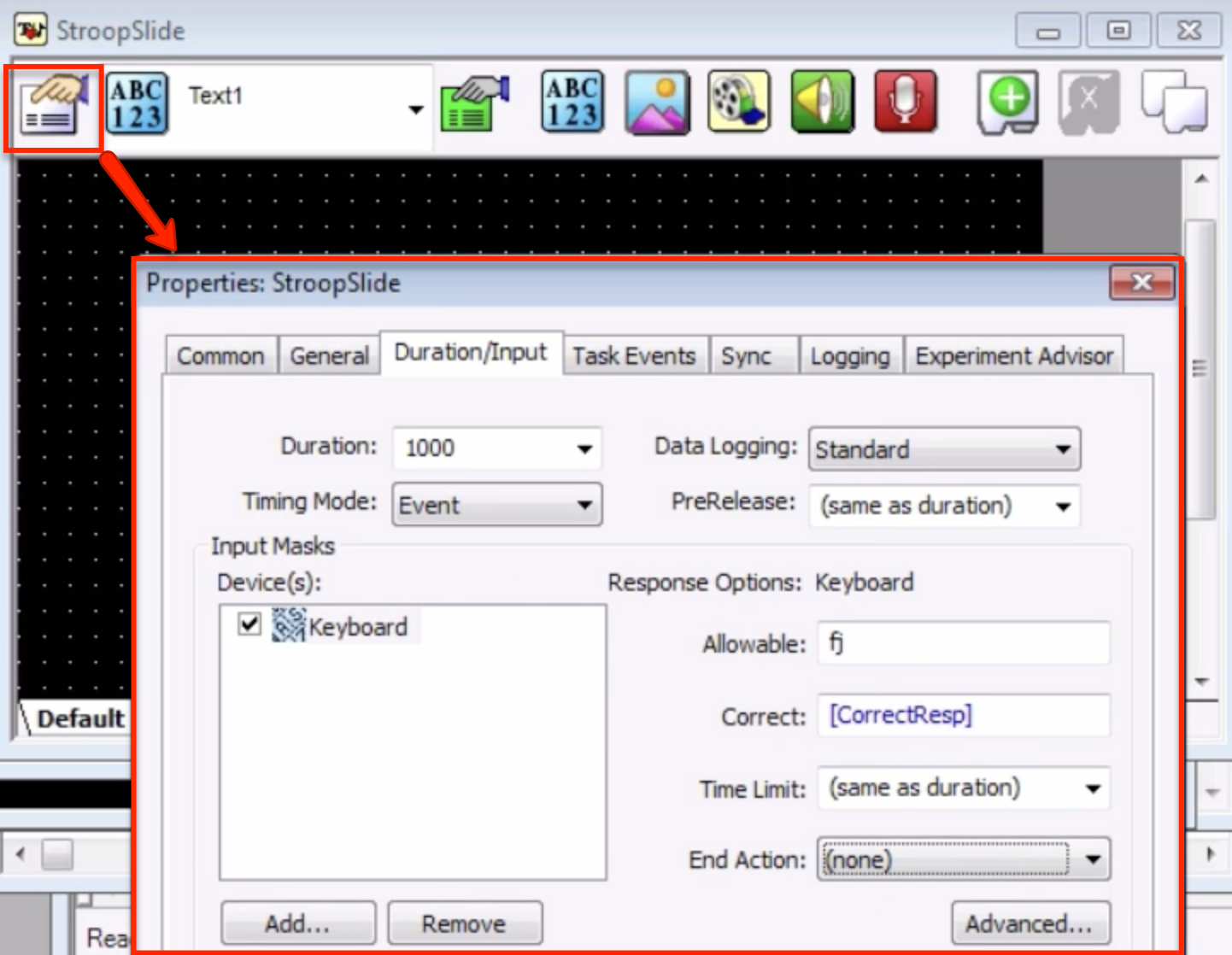Image resolution: width=1232 pixels, height=955 pixels.
Task: Click the horizontal scrollbar left arrow
Action: point(21,853)
